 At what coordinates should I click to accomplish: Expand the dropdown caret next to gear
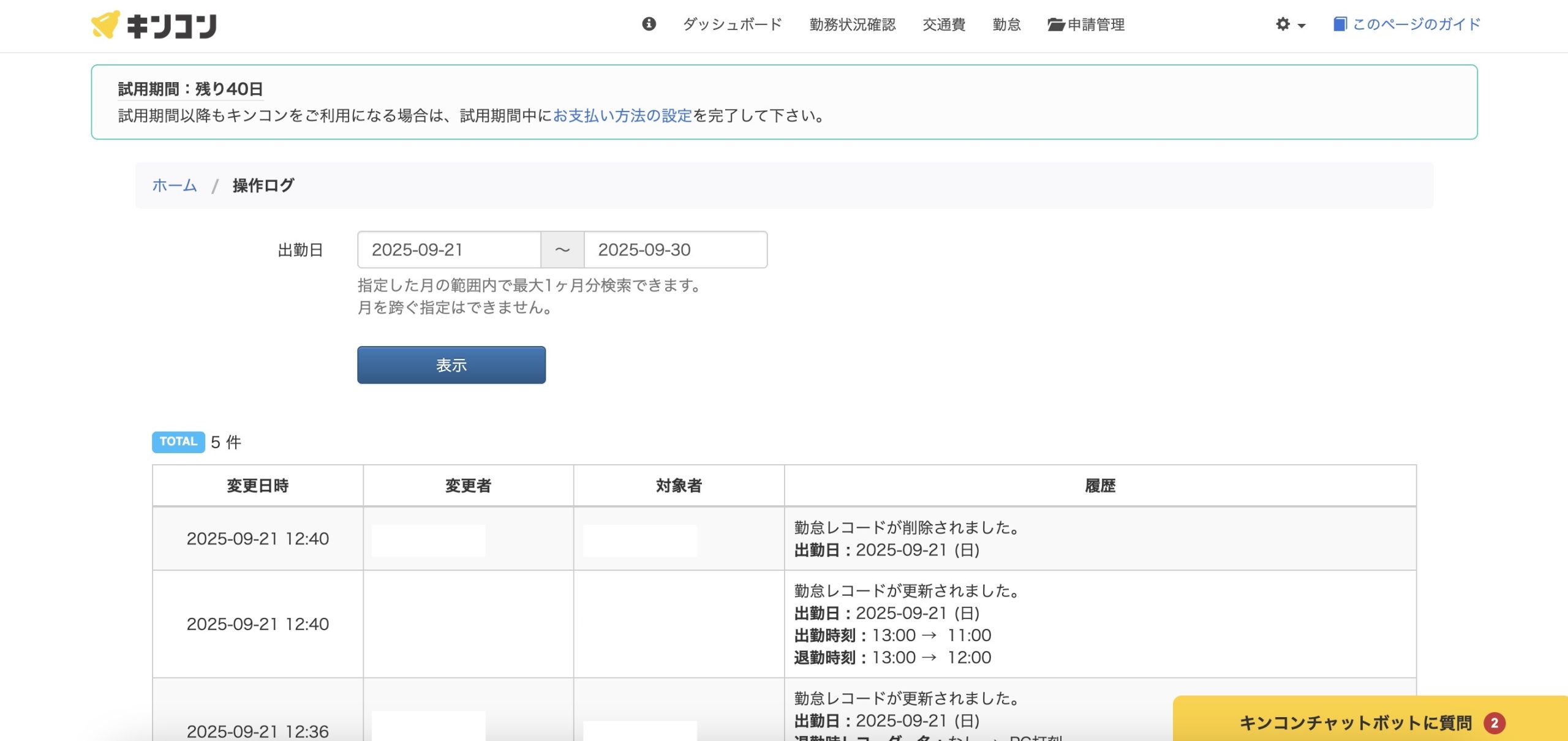coord(1302,26)
